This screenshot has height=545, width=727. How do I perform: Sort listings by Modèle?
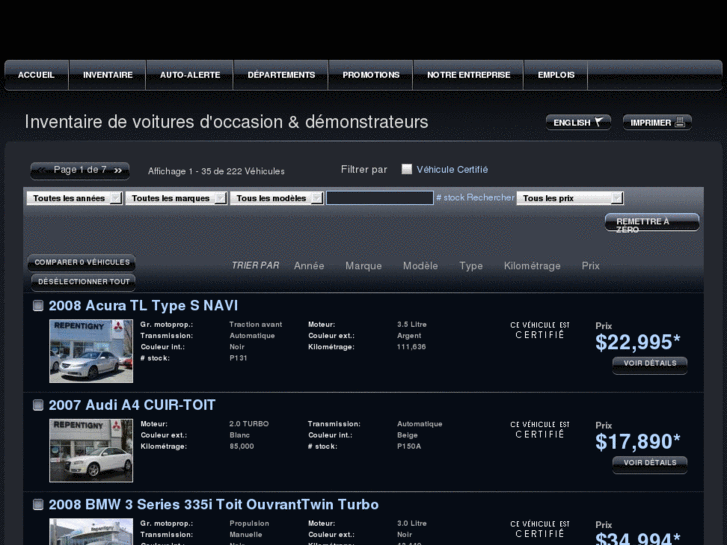(420, 266)
